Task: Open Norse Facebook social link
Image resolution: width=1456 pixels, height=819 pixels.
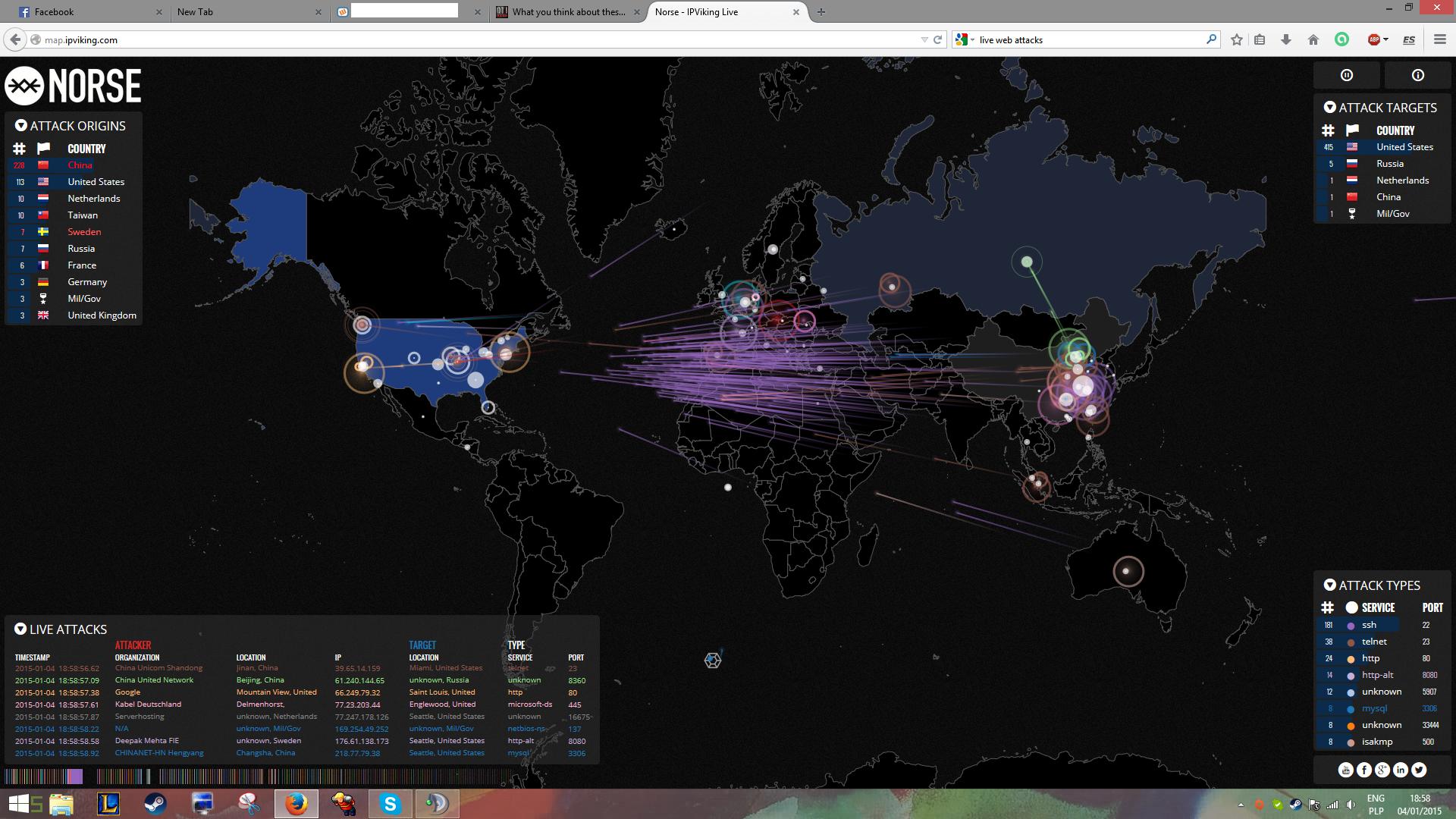Action: pos(1363,770)
